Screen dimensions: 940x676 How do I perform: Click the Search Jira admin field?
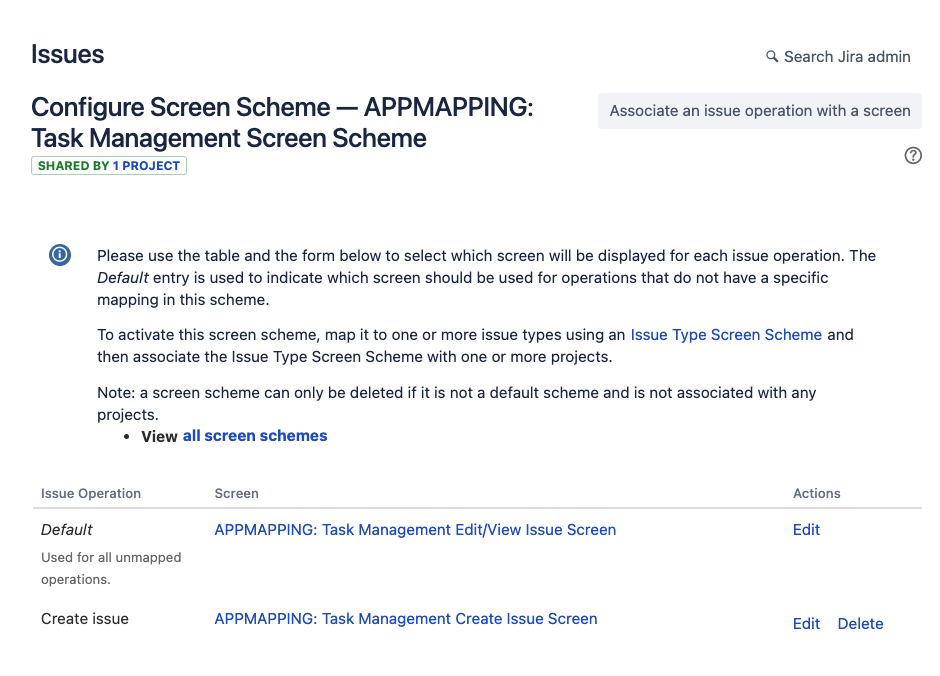point(845,57)
